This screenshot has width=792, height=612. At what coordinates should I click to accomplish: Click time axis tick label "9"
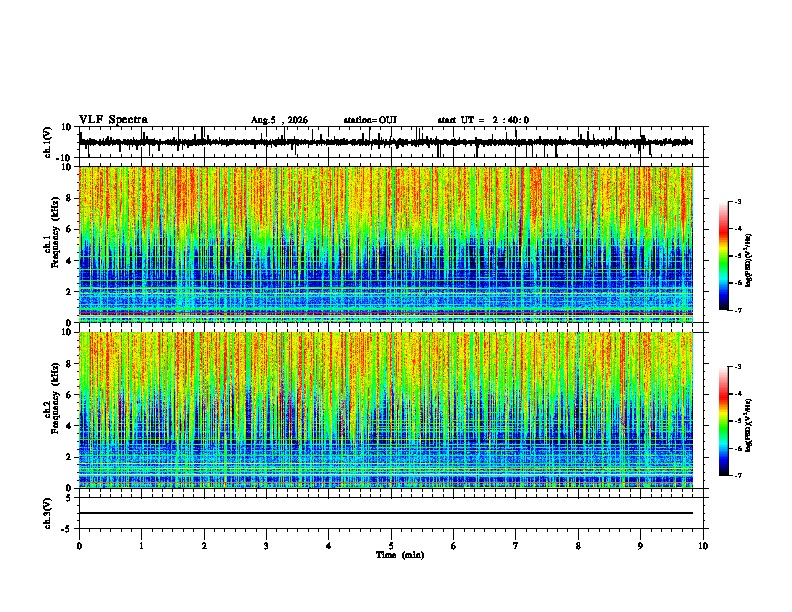point(640,546)
